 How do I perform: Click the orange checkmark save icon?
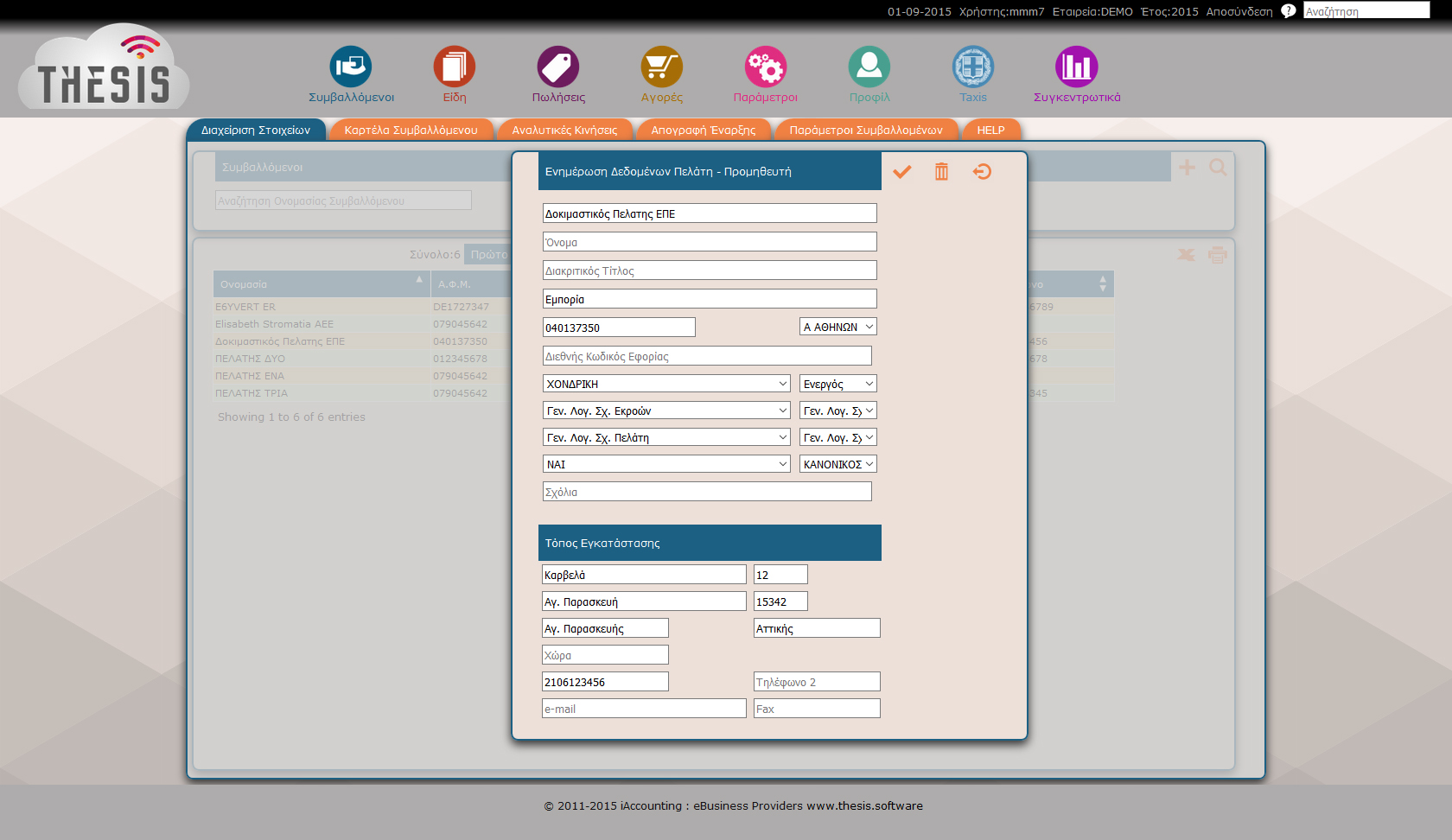point(901,172)
